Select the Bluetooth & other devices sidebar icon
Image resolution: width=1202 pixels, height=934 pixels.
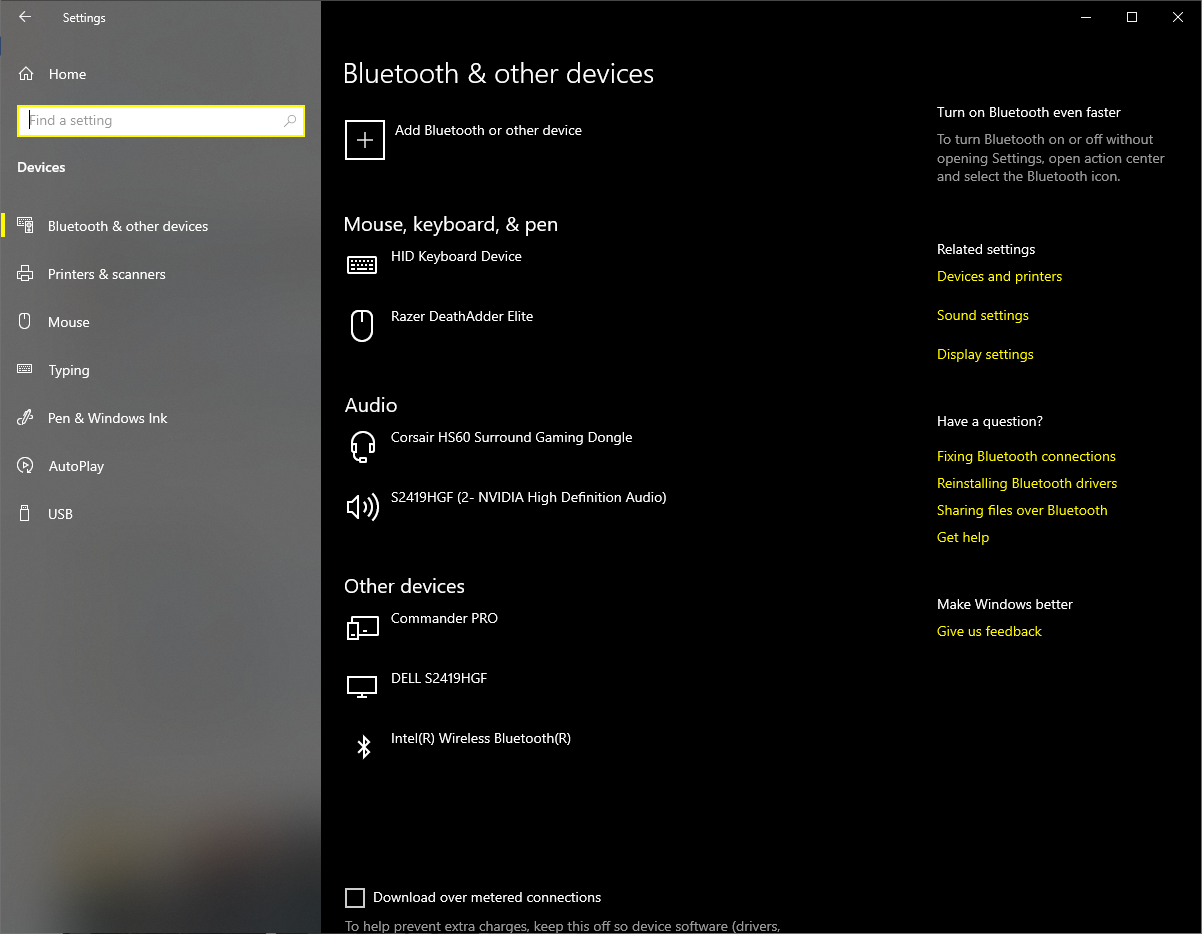[25, 226]
